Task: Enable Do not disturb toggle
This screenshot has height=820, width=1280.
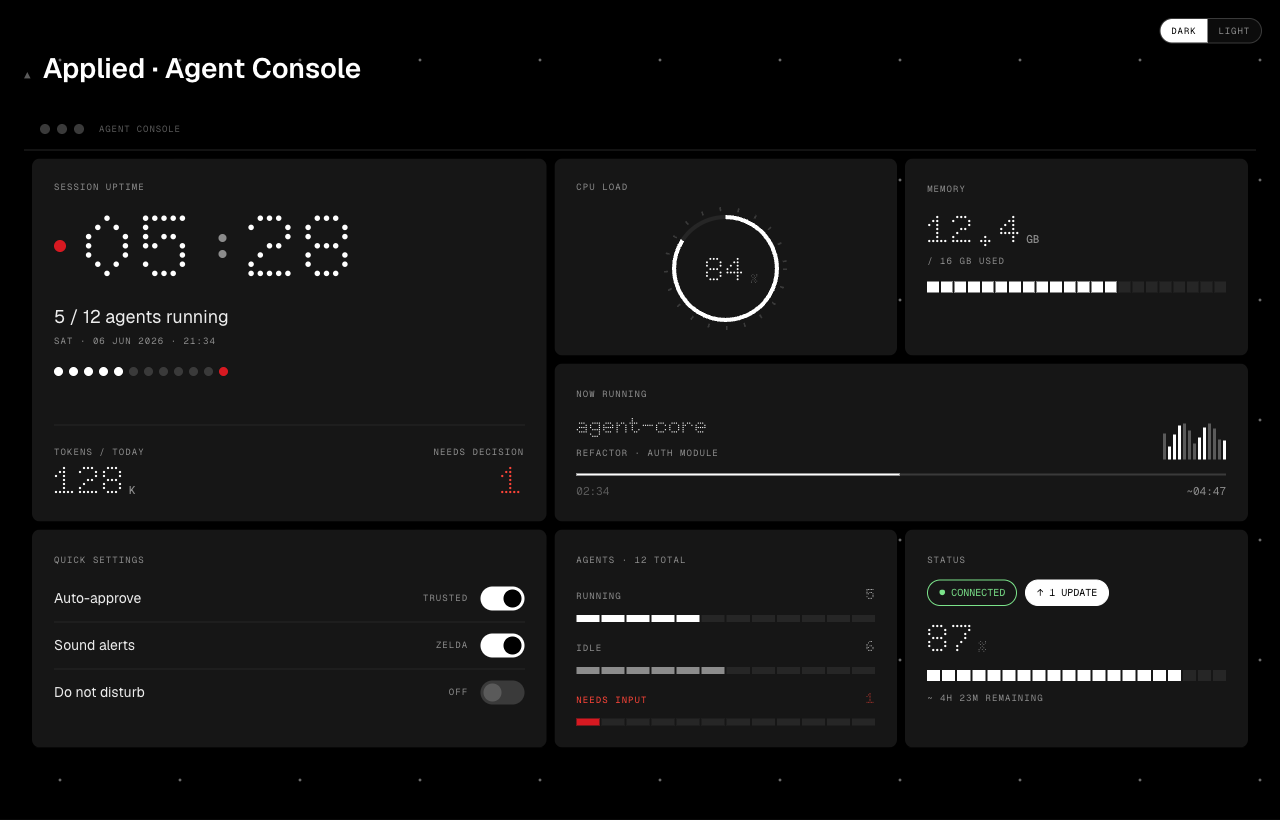Action: pyautogui.click(x=502, y=692)
